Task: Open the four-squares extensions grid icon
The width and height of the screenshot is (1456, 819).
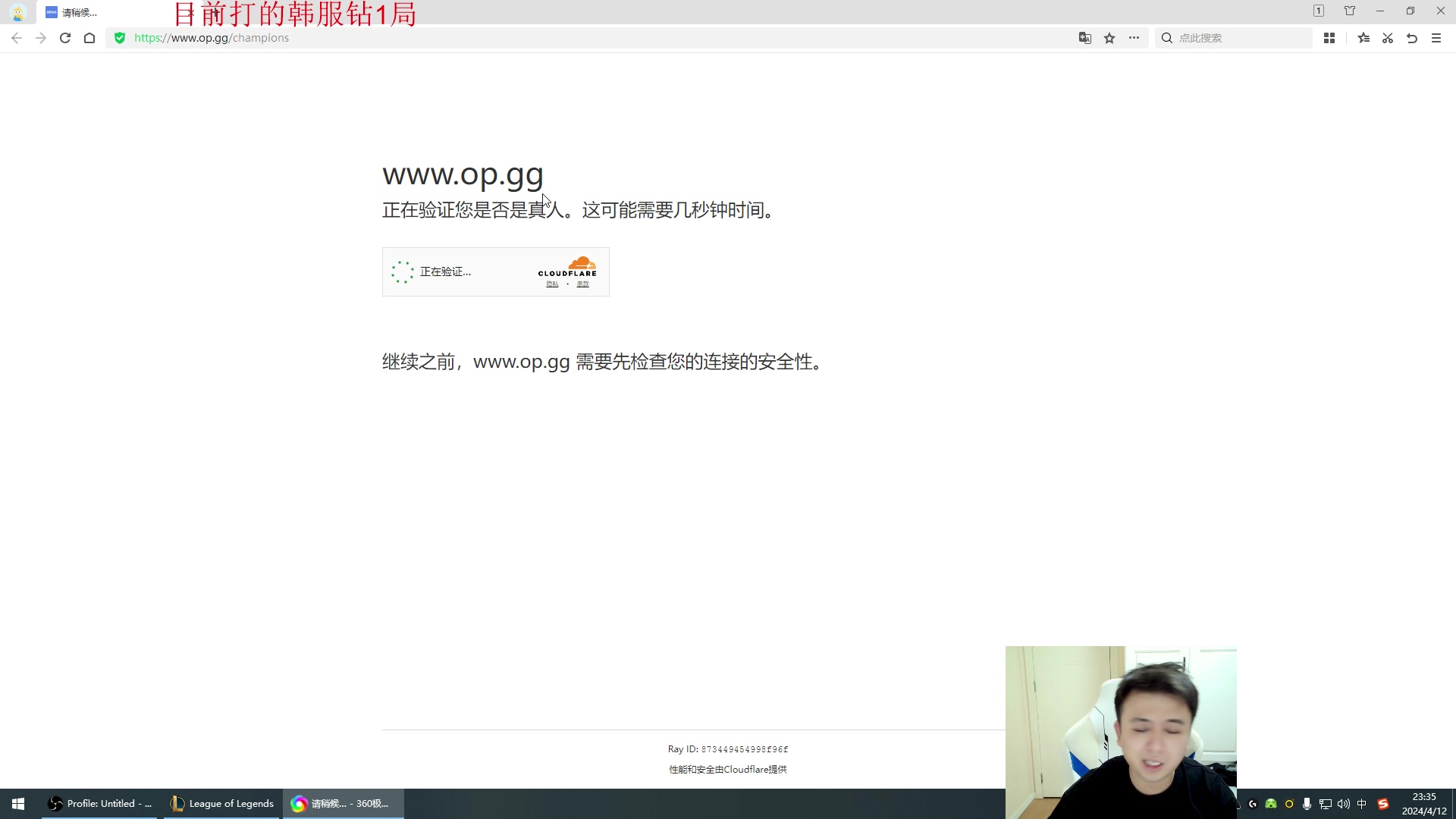Action: click(x=1329, y=38)
